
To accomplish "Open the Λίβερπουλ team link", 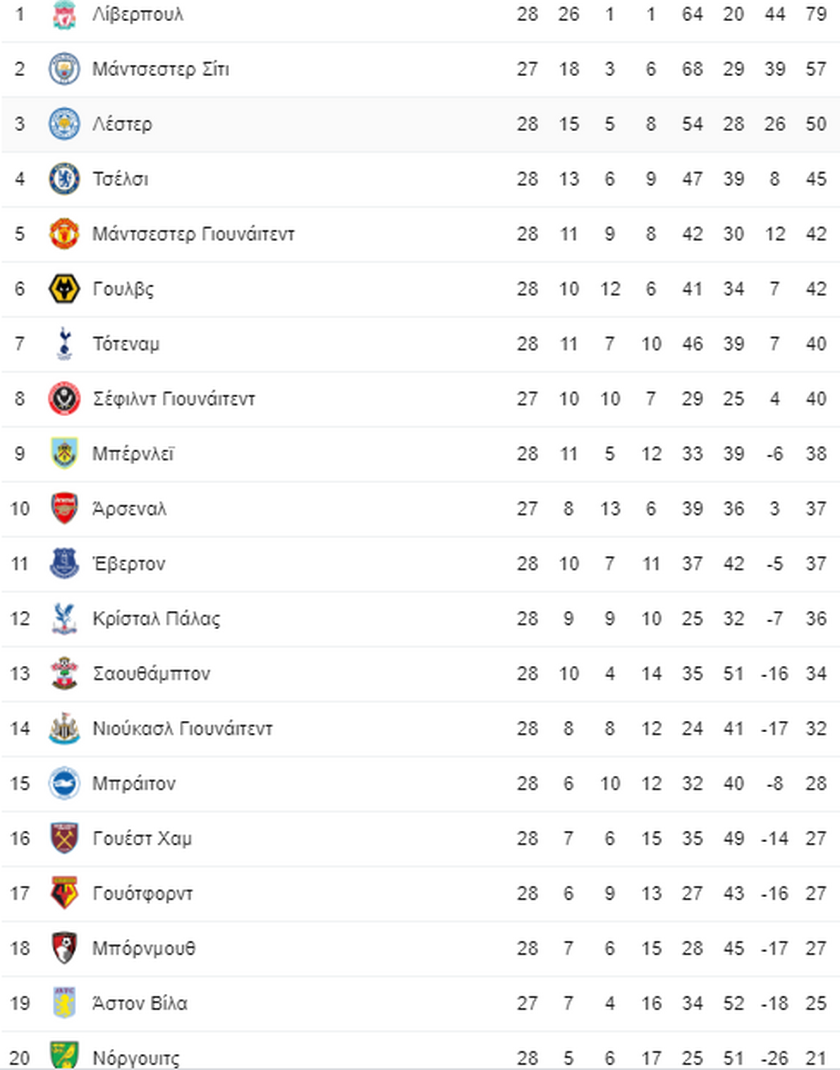I will click(138, 14).
